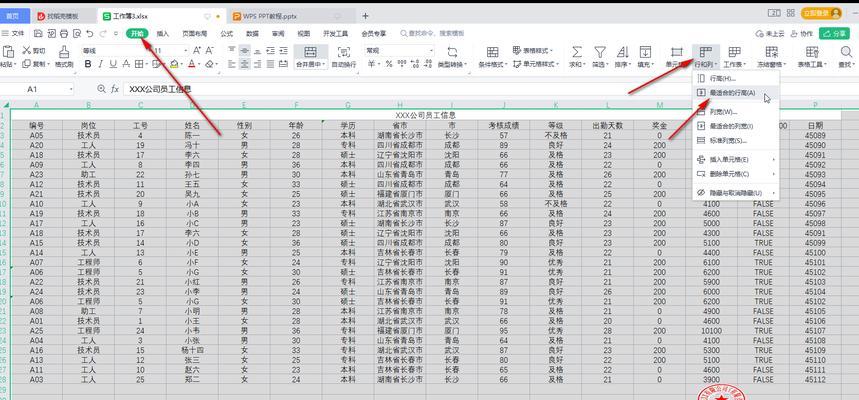
Task: Toggle middle vertical alignment
Action: [x=244, y=50]
